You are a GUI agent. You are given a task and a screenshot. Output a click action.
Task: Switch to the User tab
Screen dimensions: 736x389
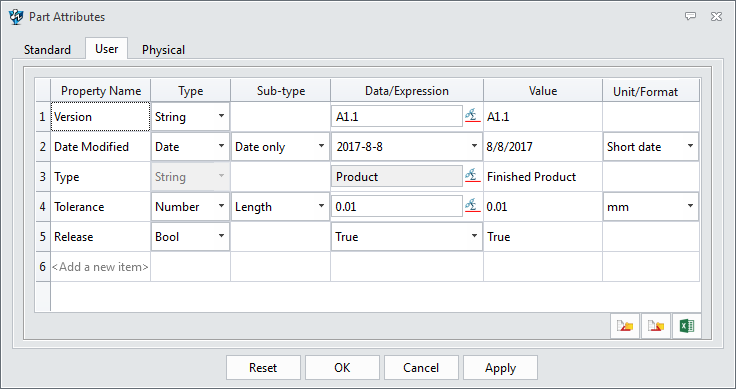(107, 49)
